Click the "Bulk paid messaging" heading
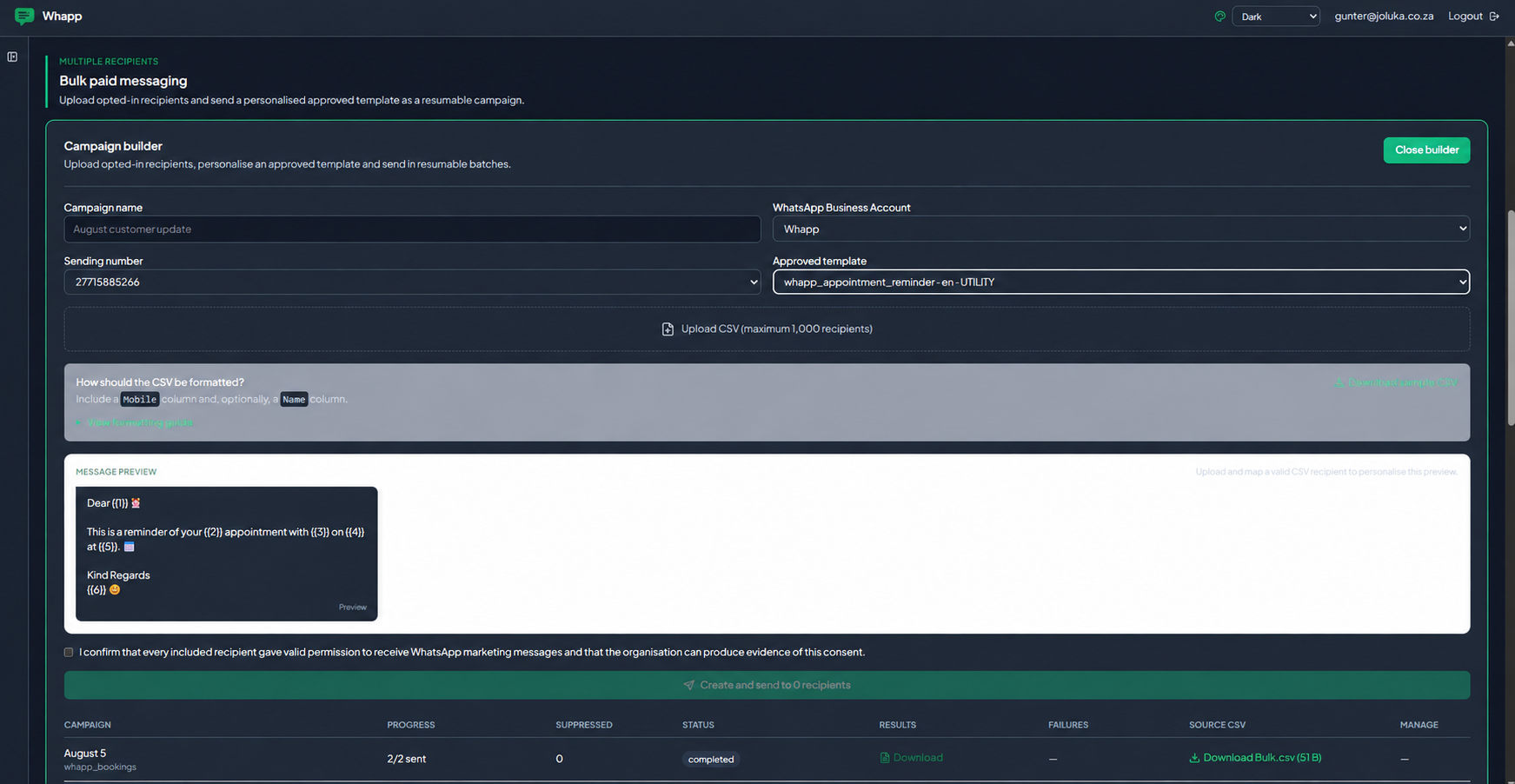 pos(123,81)
